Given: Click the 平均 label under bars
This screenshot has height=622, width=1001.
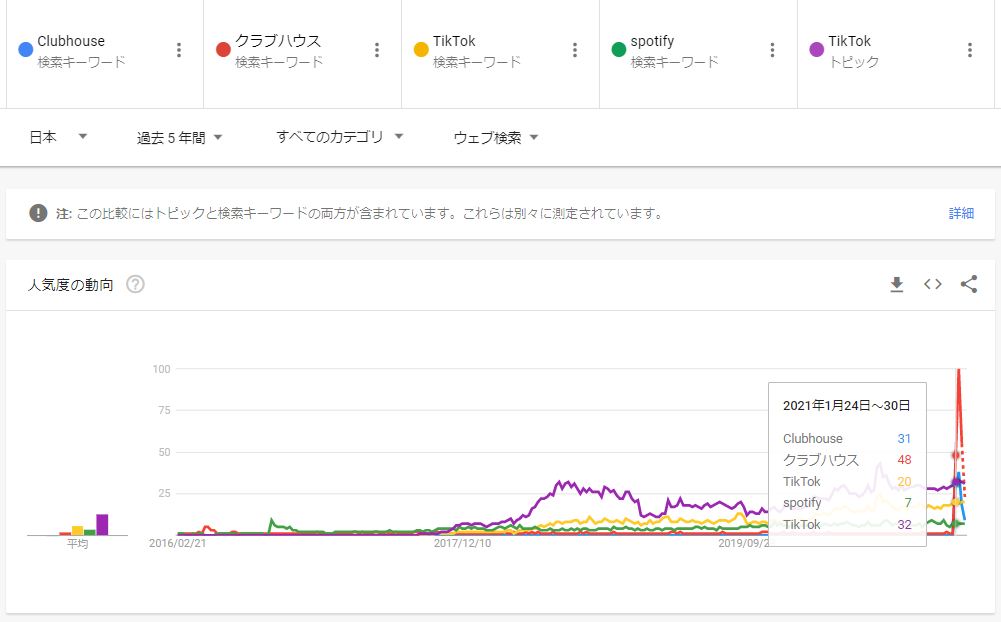Looking at the screenshot, I should click(x=77, y=543).
